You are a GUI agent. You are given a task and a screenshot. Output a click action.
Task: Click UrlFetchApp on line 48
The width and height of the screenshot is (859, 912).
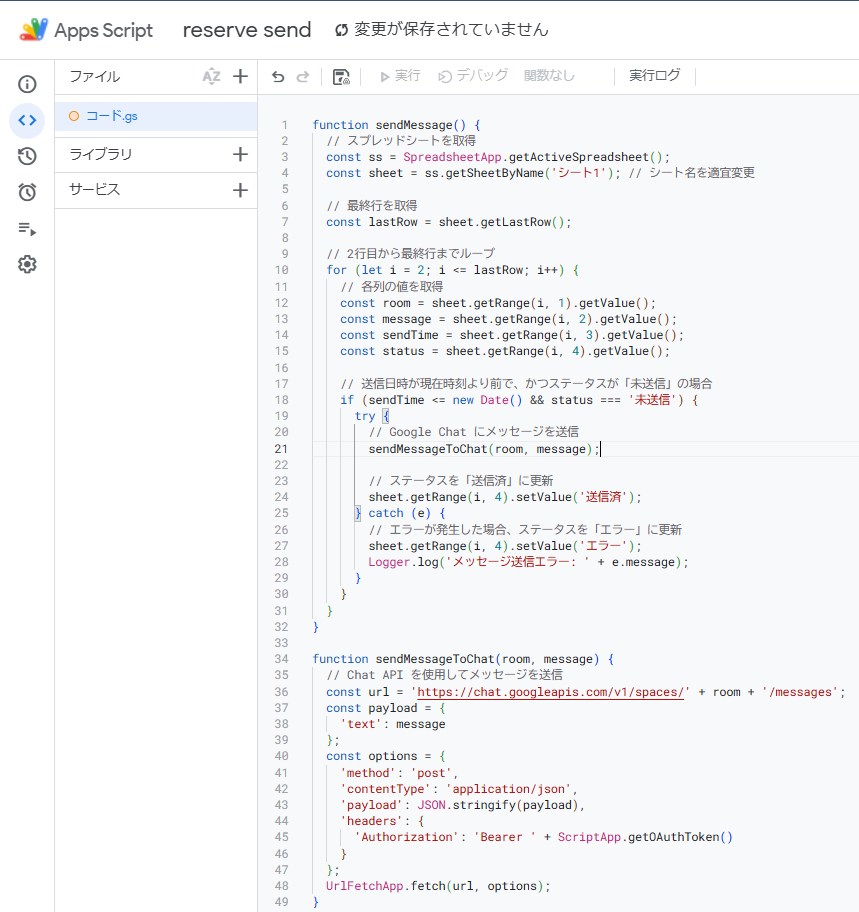365,886
